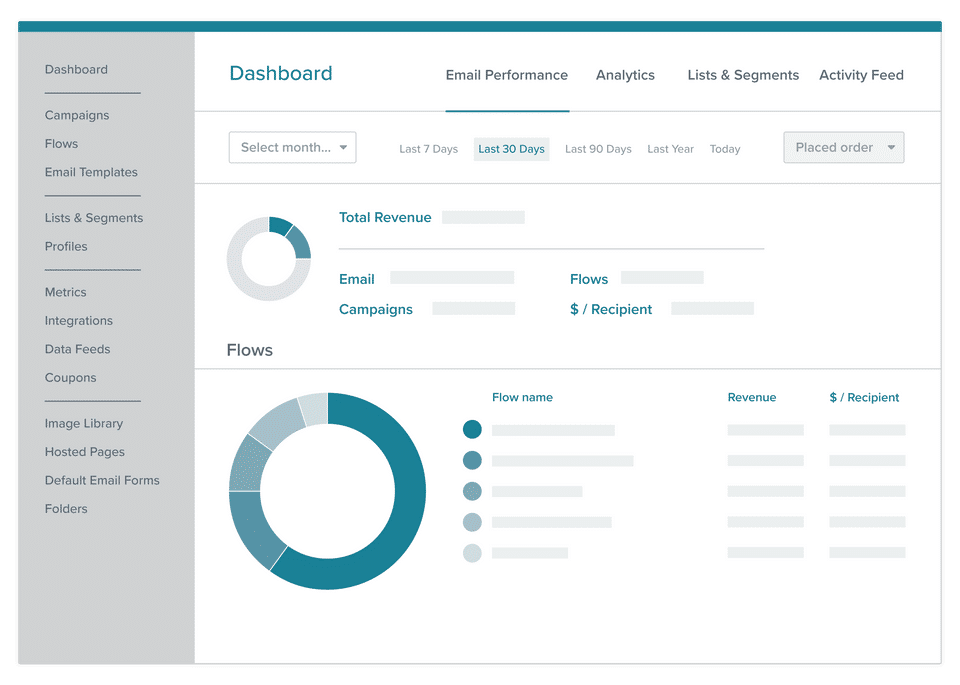Click the Flow name column header
Viewport: 960px width, 685px height.
(522, 397)
